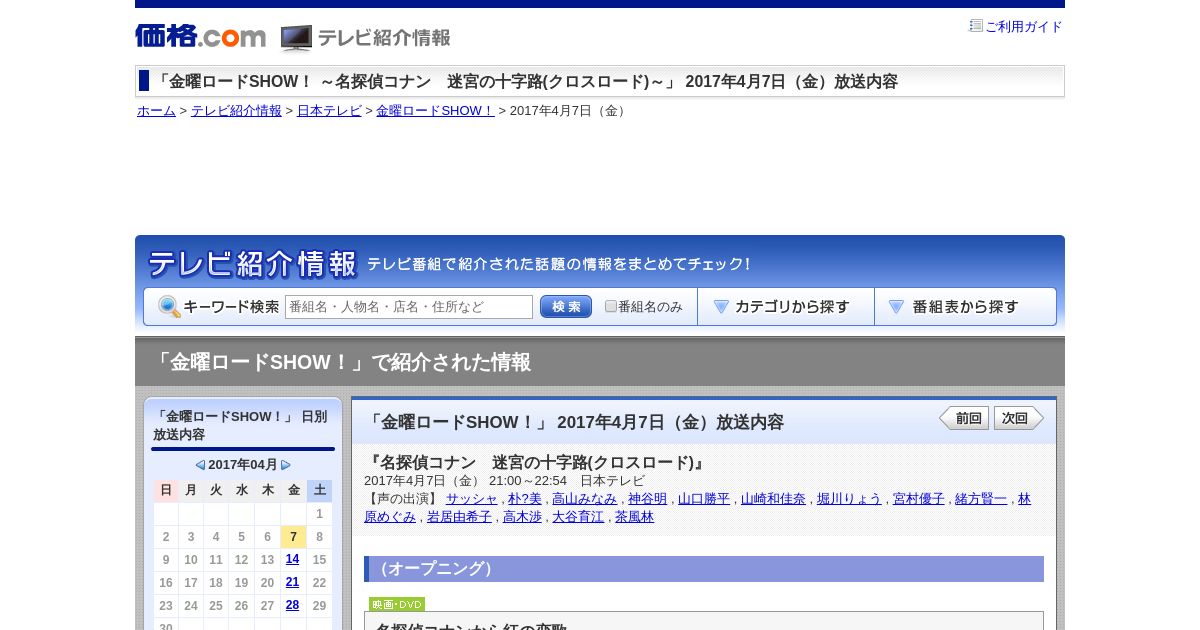Select calendar date 28
This screenshot has width=1200, height=630.
click(x=292, y=605)
